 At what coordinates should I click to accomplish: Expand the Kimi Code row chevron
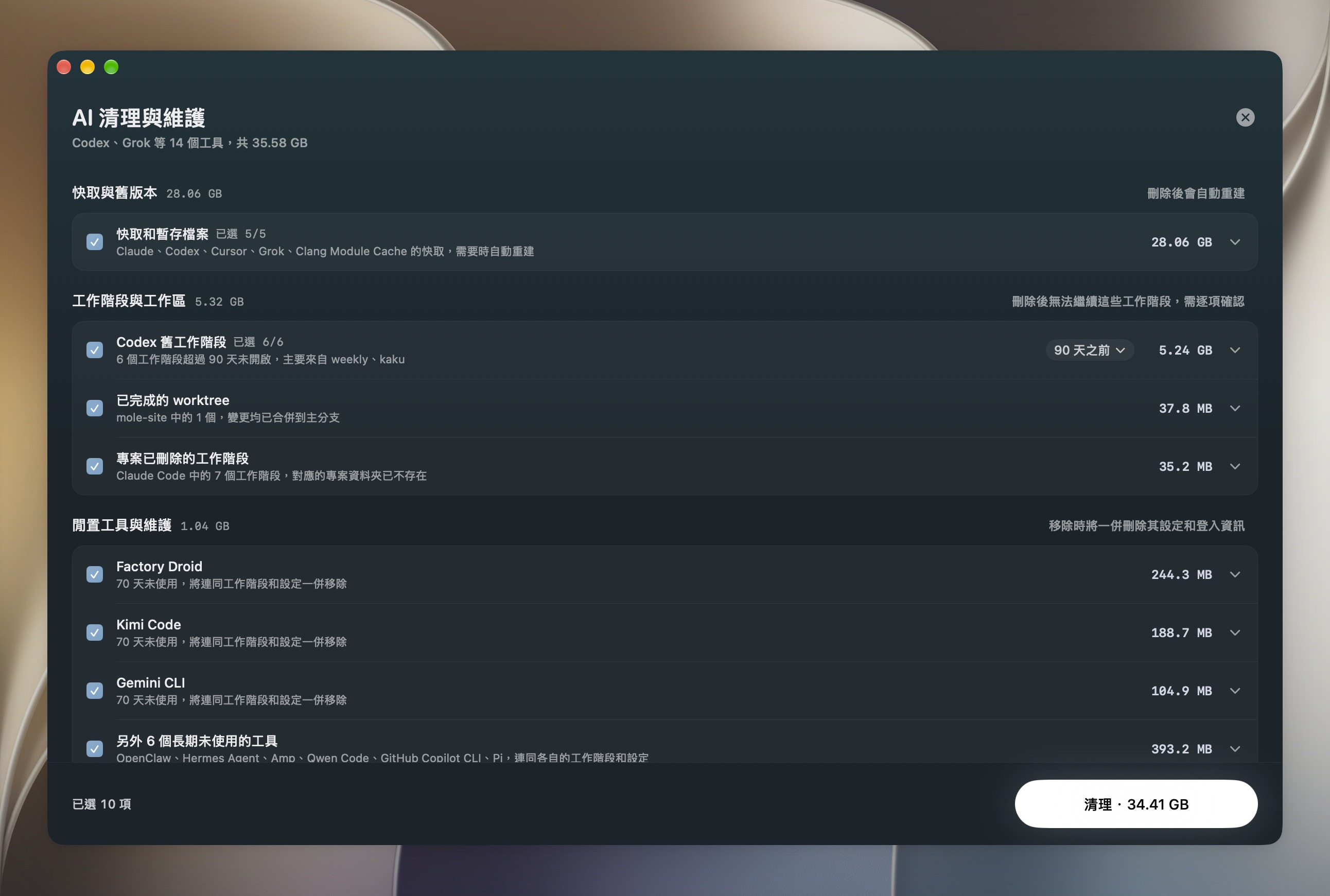[1235, 633]
